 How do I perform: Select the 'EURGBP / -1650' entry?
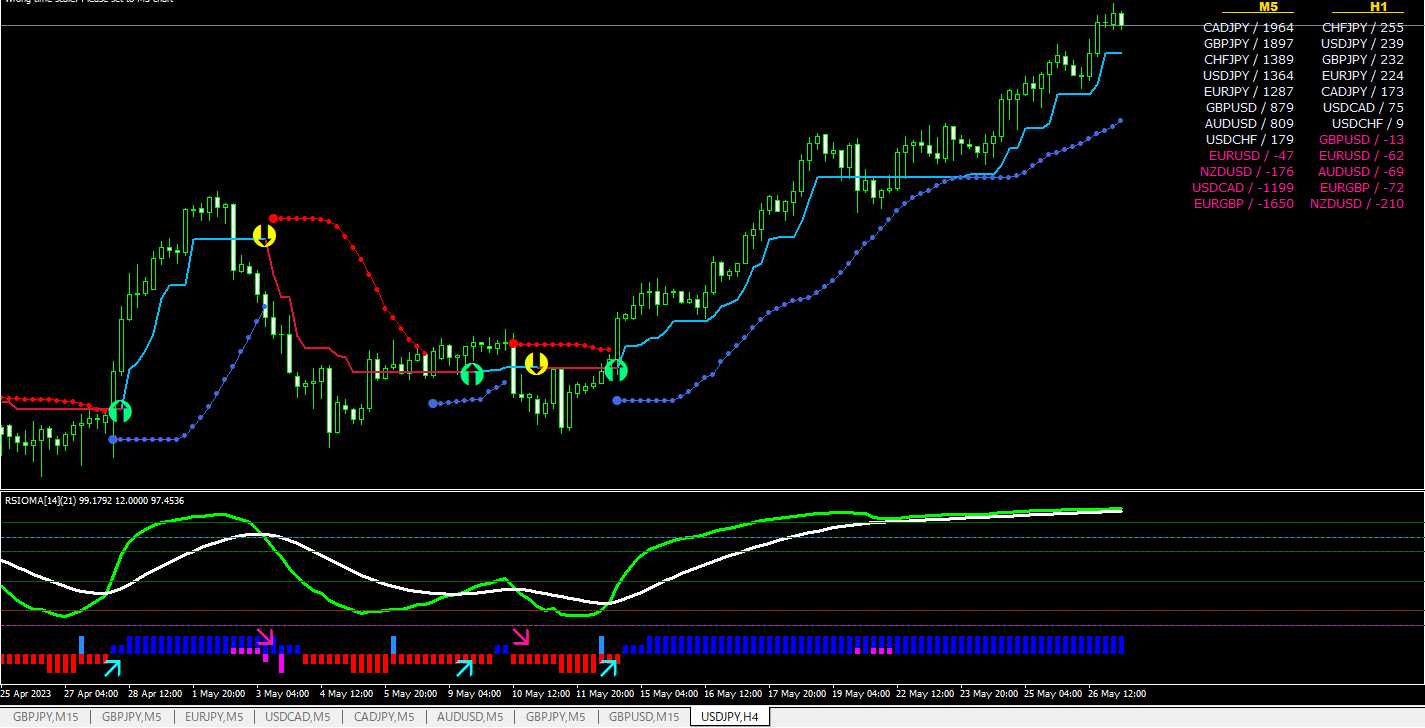point(1243,204)
